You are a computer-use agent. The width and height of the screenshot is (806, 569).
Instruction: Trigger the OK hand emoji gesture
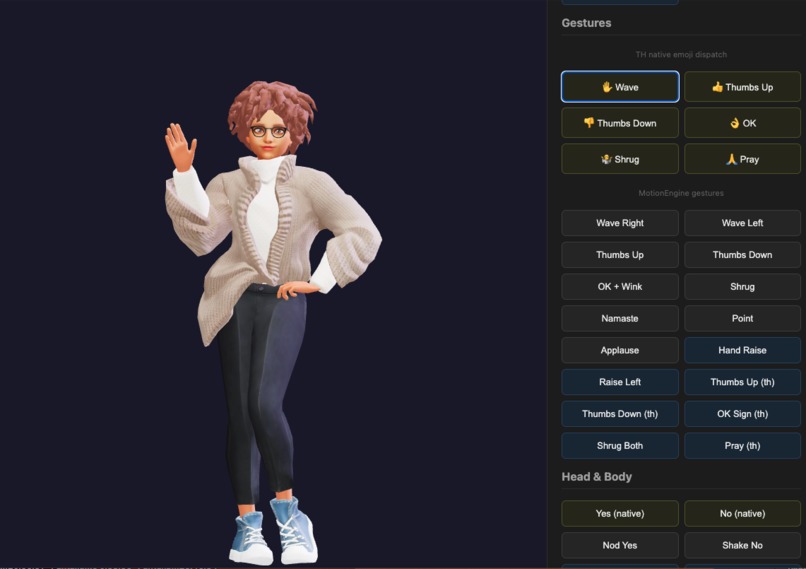(742, 123)
